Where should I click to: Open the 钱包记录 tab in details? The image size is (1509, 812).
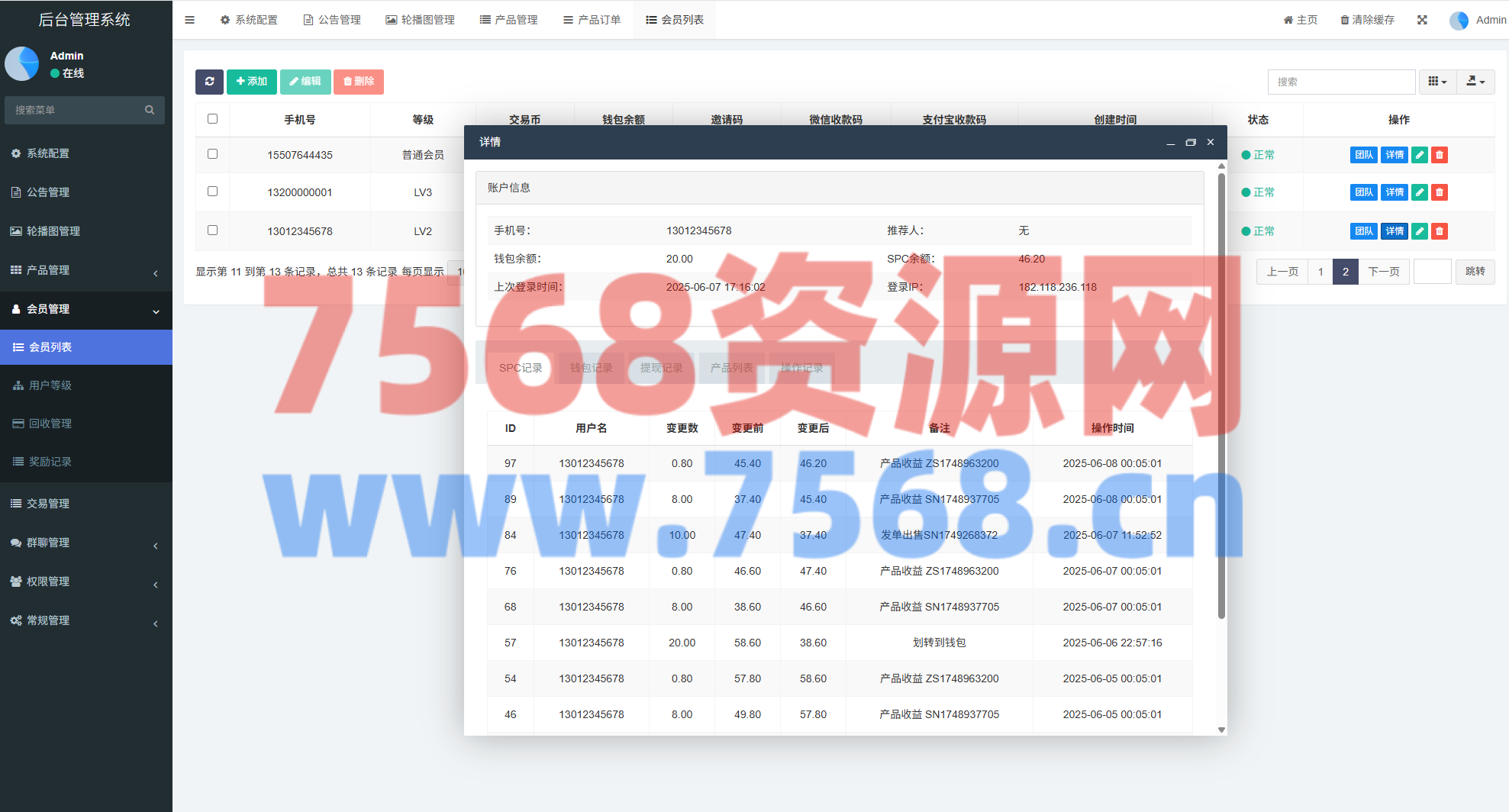591,368
